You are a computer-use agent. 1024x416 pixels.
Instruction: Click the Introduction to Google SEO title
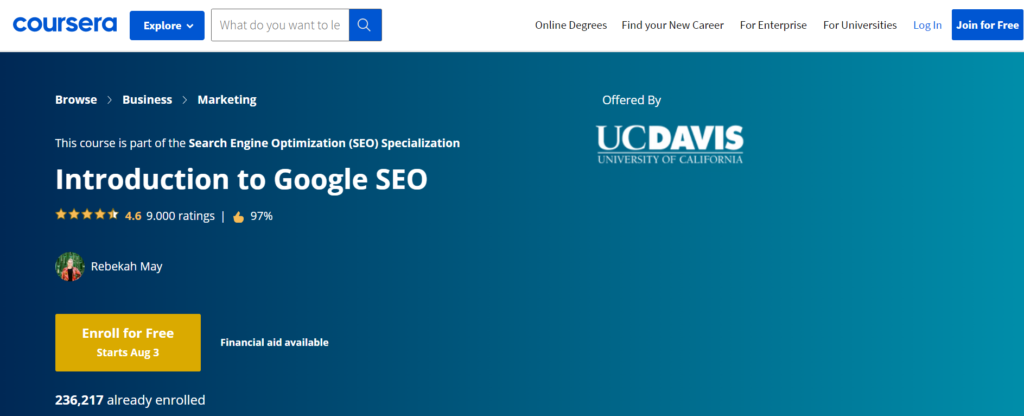(x=241, y=180)
